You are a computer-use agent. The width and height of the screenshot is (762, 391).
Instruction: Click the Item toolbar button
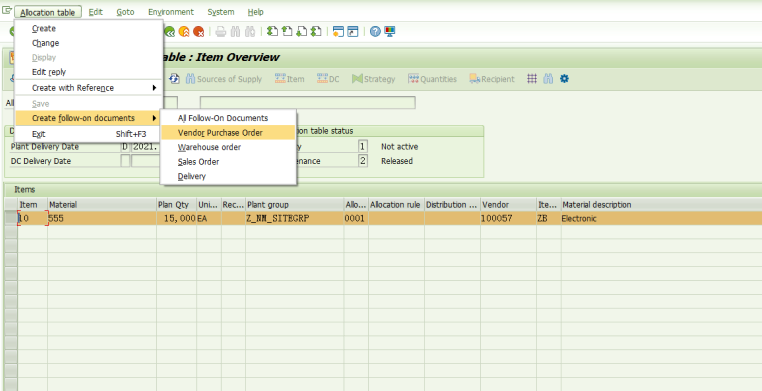[x=290, y=79]
